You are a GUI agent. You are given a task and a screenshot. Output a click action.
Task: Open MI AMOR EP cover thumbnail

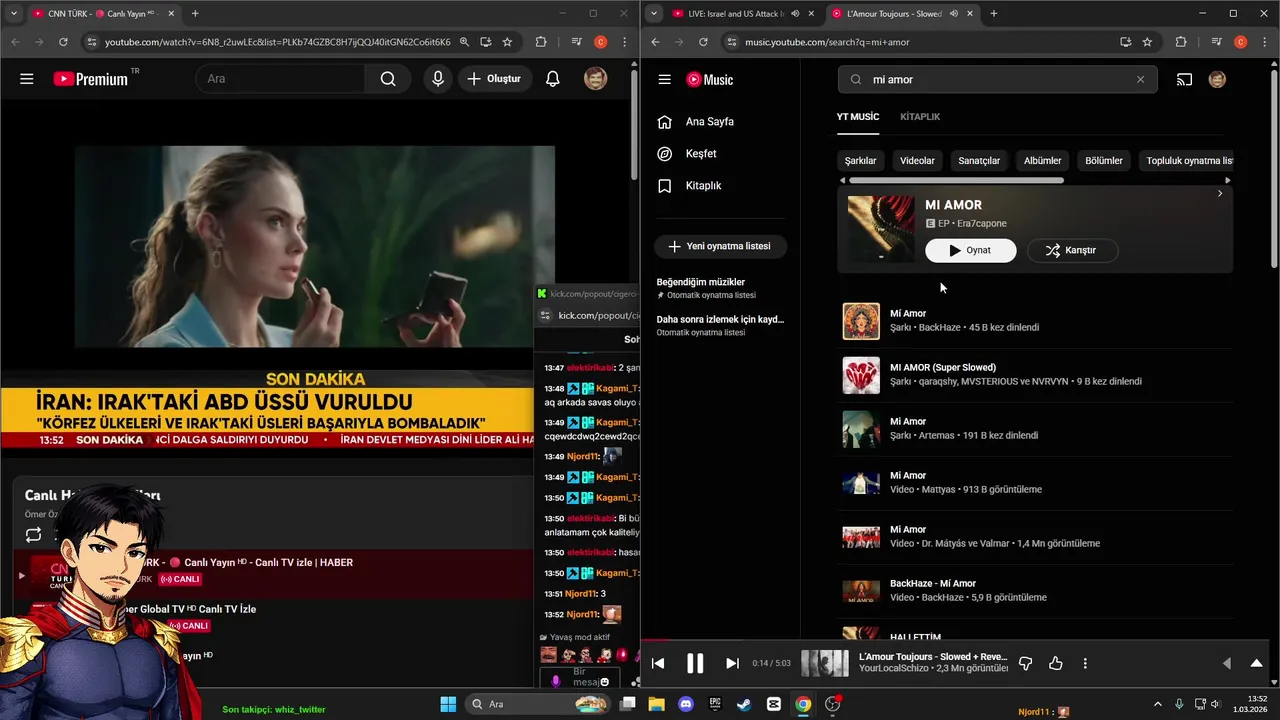click(x=881, y=229)
